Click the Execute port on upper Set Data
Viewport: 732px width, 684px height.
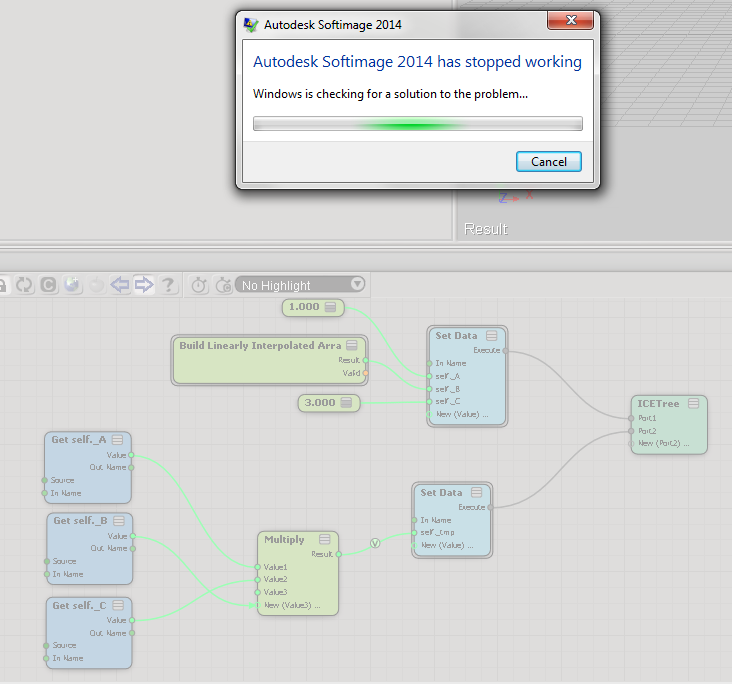tap(505, 351)
